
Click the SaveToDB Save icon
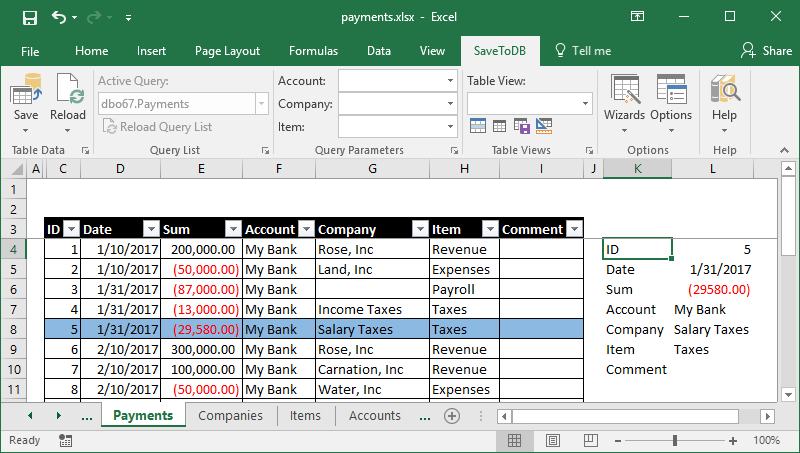coord(26,89)
